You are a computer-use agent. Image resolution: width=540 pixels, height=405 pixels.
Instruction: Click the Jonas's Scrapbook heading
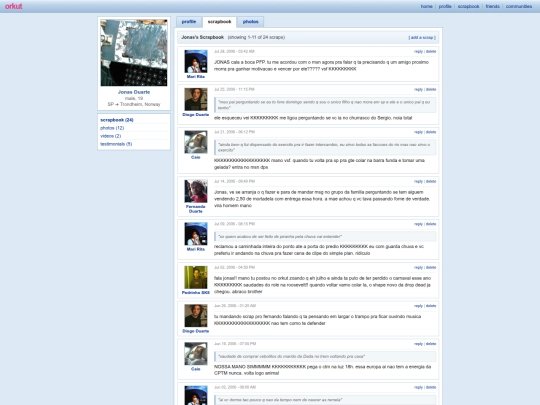point(202,37)
